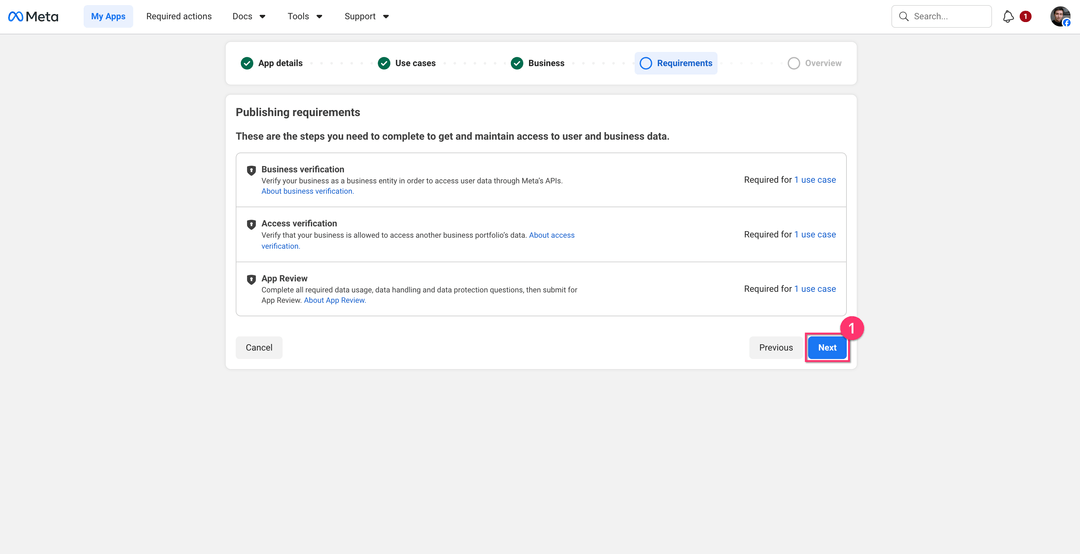The image size is (1080, 554).
Task: Click the blue Next button
Action: pos(827,348)
